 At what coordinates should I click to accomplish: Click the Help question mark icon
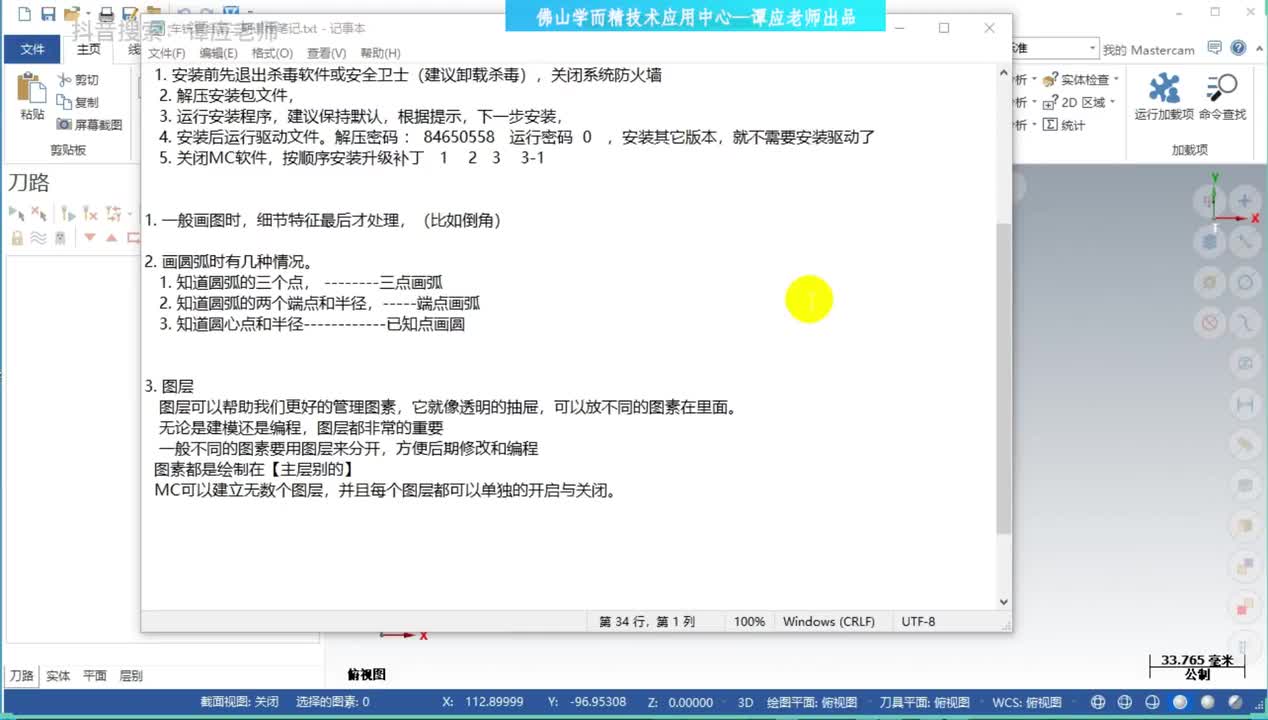(1239, 48)
